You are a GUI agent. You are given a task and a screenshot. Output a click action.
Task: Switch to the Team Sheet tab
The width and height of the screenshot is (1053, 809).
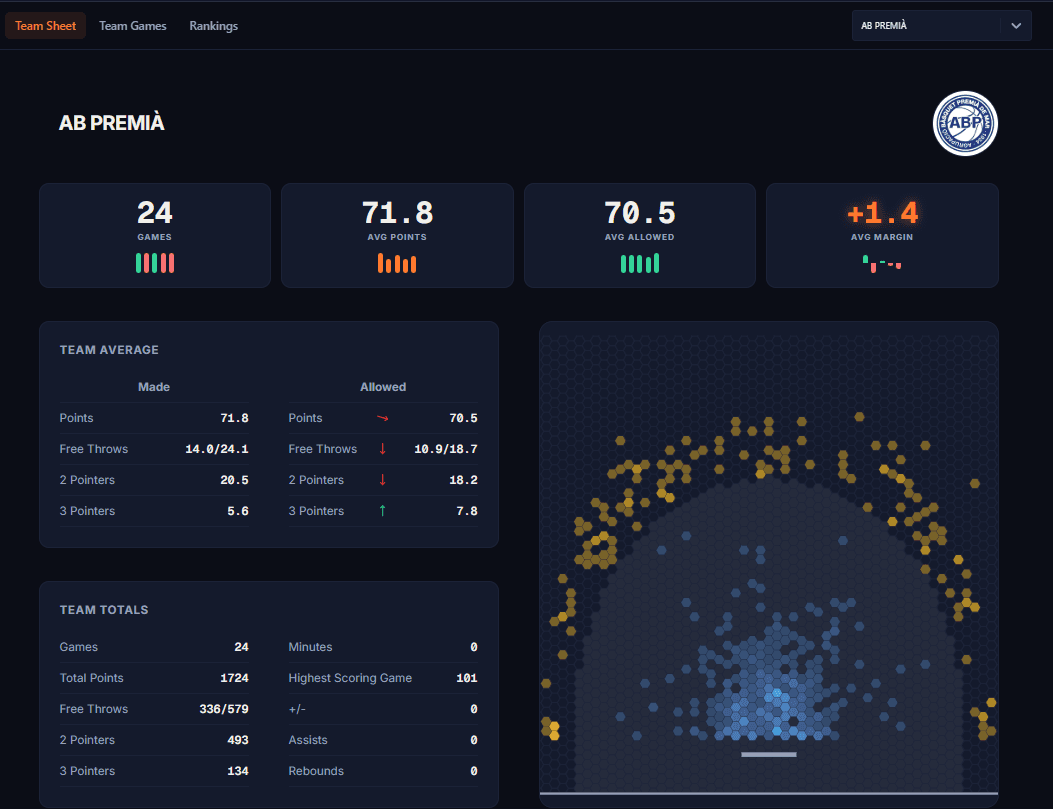(x=46, y=26)
